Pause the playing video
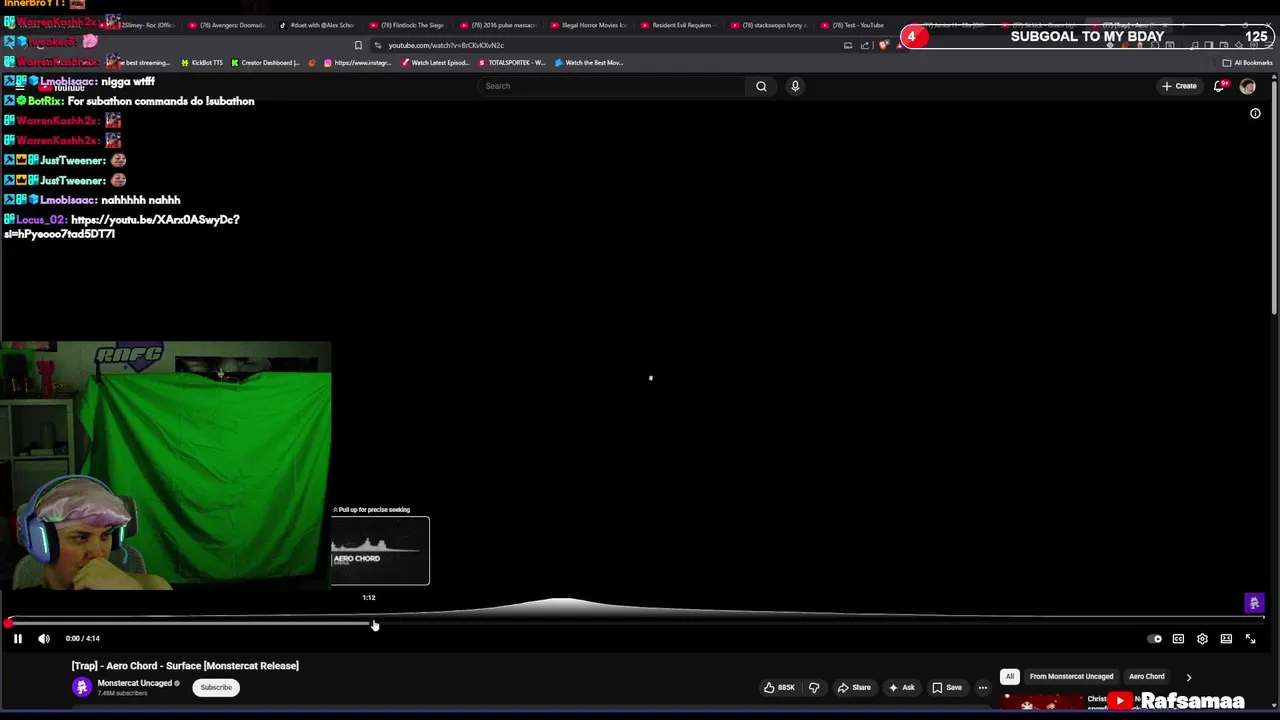This screenshot has height=720, width=1280. [17, 638]
